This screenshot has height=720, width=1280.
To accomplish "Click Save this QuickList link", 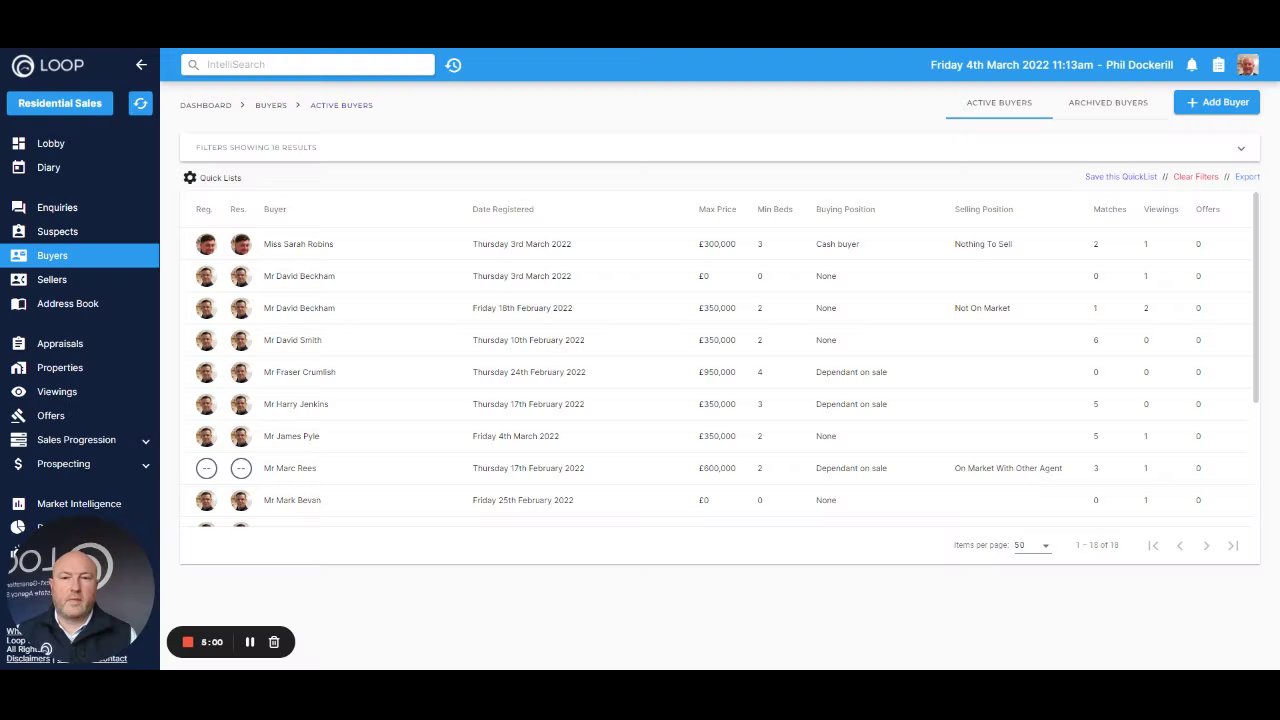I will 1121,177.
